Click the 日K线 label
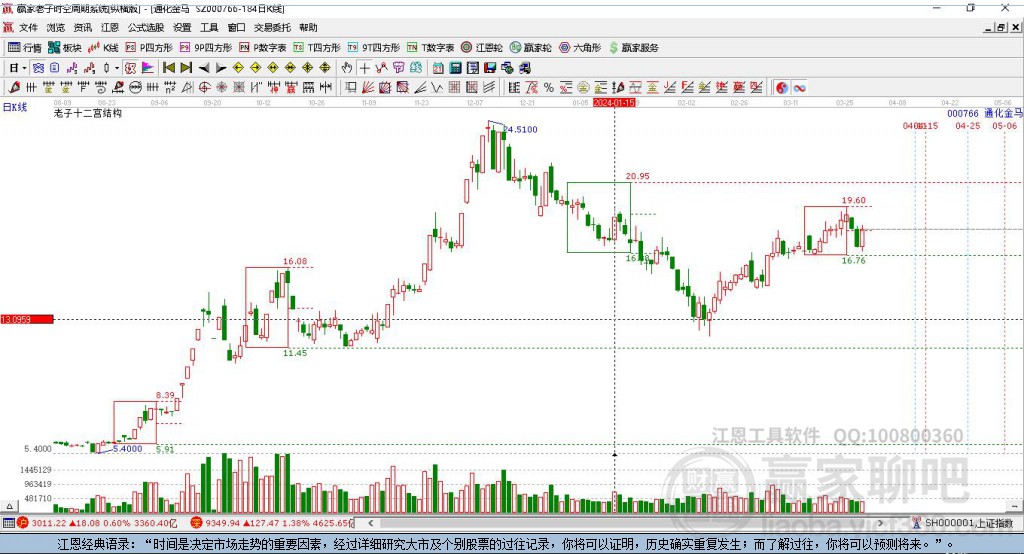The width and height of the screenshot is (1024, 554). 15,107
